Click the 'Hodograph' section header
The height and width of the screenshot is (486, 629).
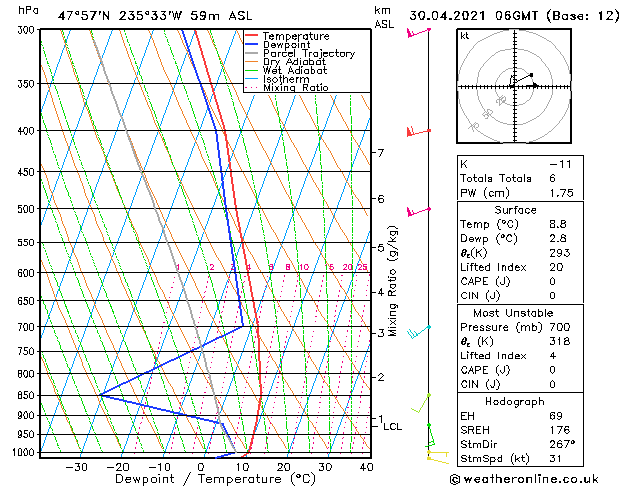click(514, 402)
